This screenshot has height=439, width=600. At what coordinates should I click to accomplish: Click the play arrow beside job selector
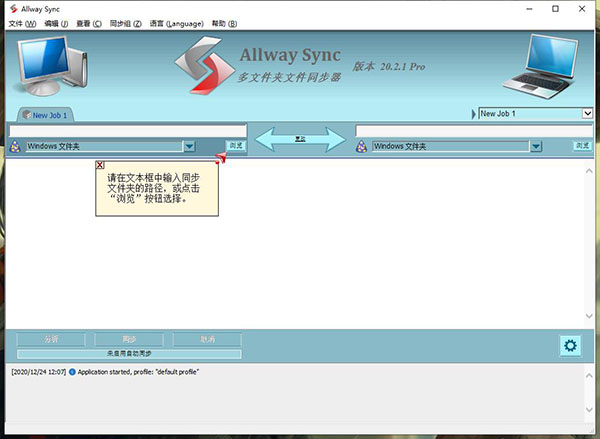point(474,114)
